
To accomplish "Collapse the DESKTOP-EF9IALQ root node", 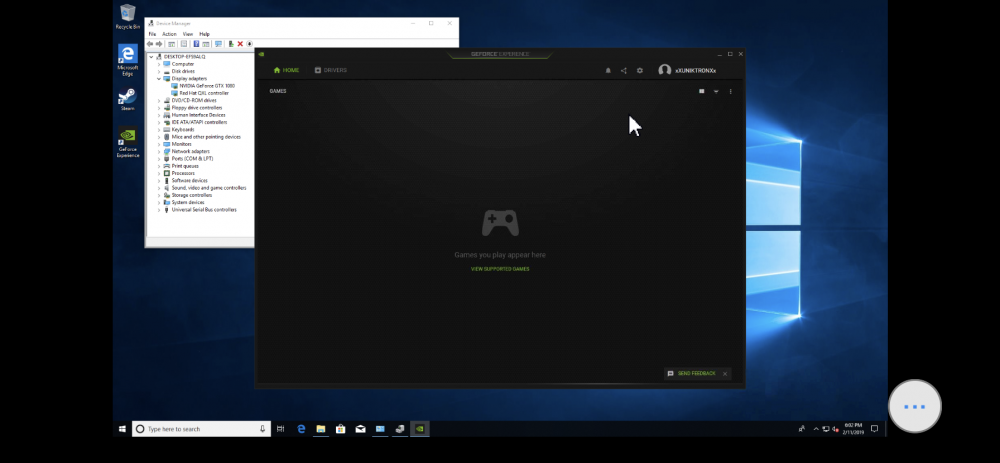I will pos(151,57).
